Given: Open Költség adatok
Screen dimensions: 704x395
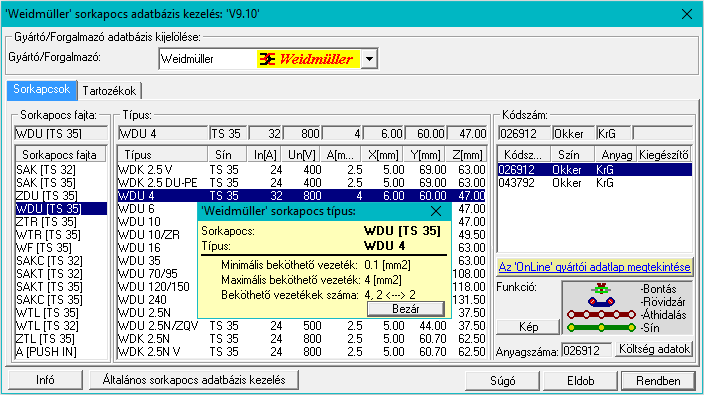Looking at the screenshot, I should point(654,349).
